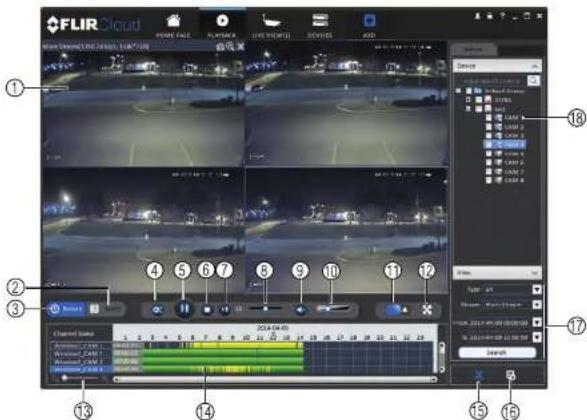Viewport: 587px width, 420px height.
Task: Adjust the playback speed slider
Action: pyautogui.click(x=265, y=308)
